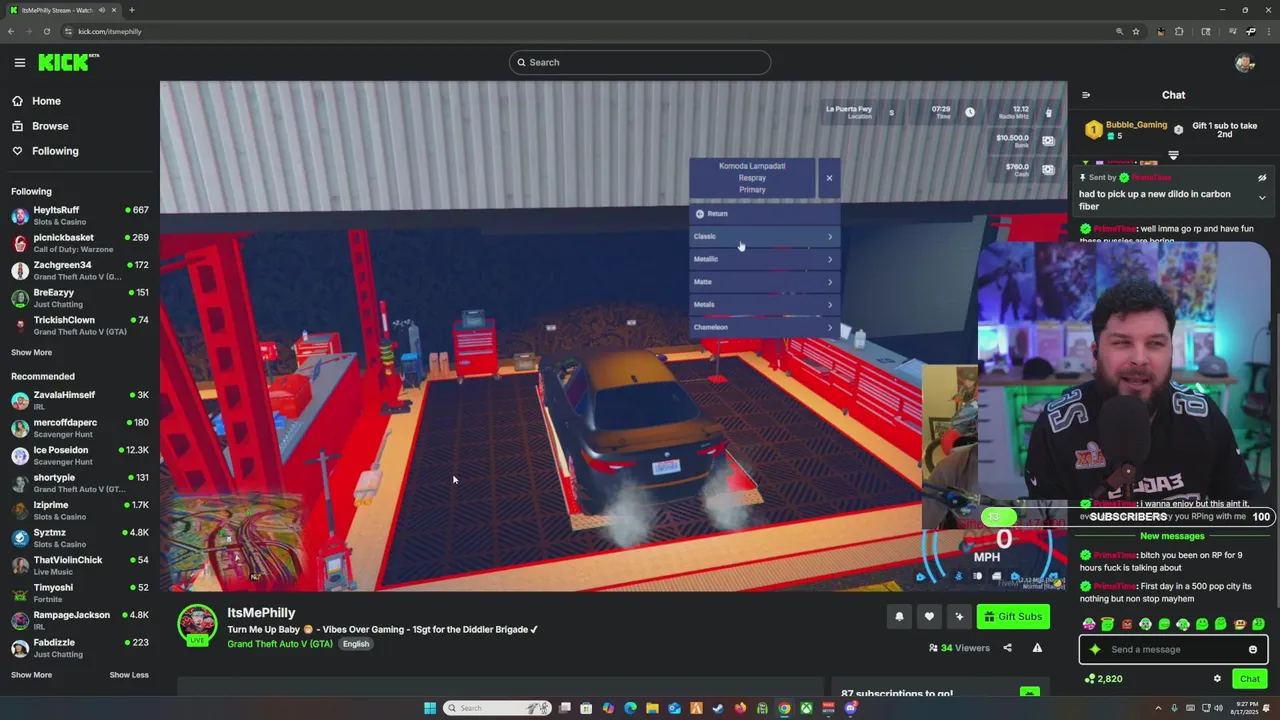Unpin the pinned message icon

coord(1262,178)
